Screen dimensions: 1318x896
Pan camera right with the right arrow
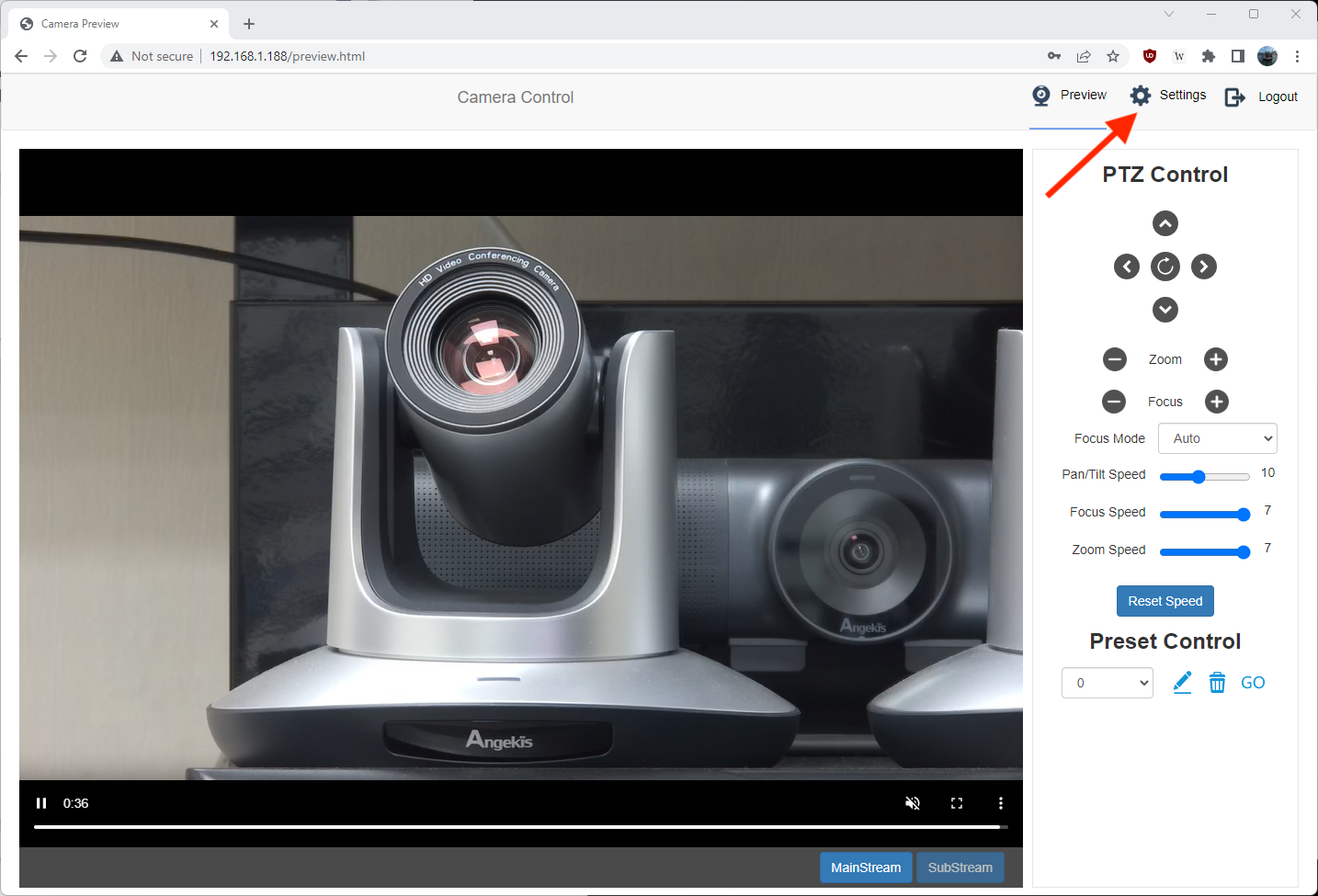pos(1203,267)
